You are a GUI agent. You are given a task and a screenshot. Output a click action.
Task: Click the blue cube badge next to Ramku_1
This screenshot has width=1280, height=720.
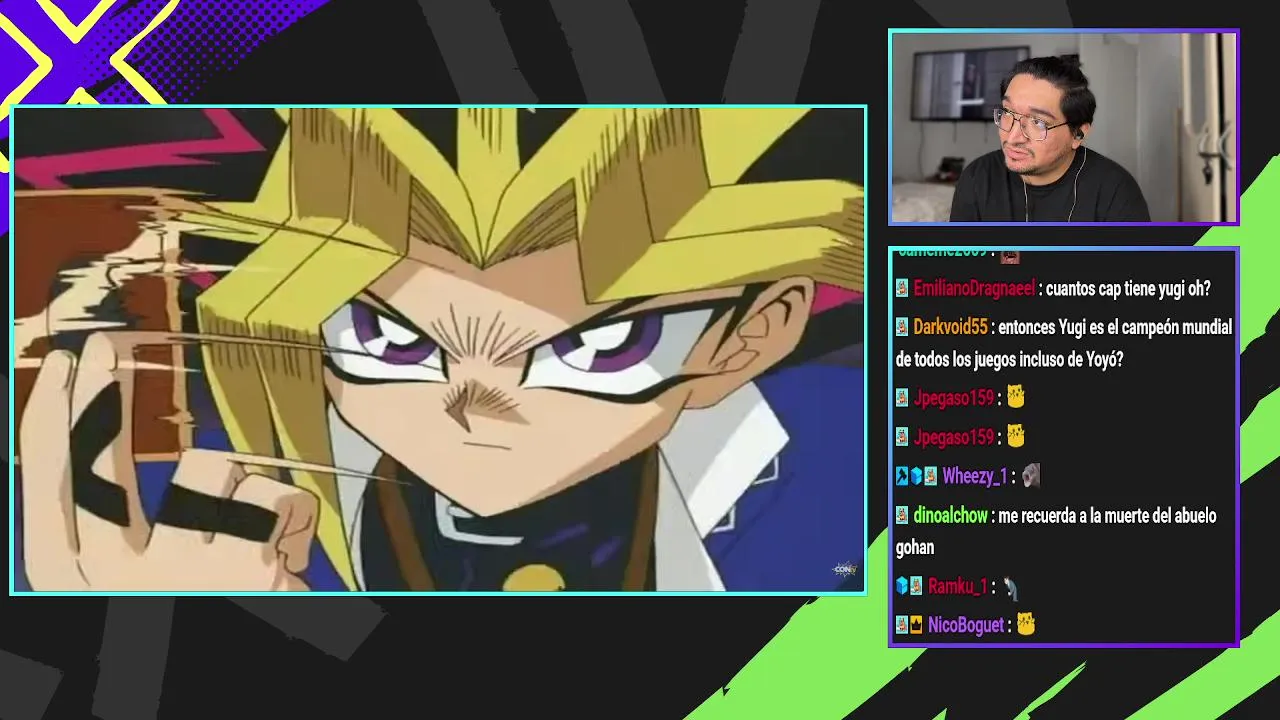902,586
